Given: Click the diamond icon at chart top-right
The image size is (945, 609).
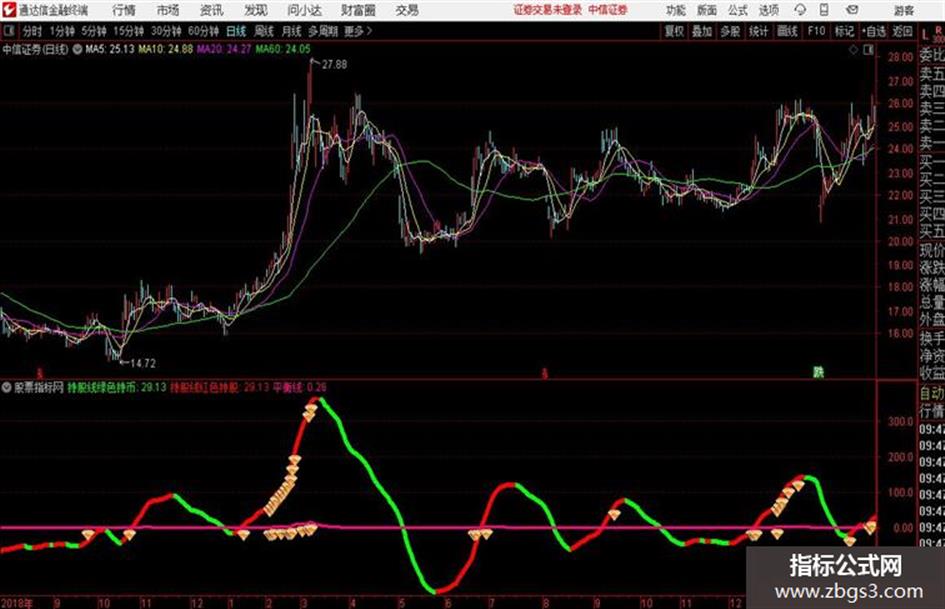Looking at the screenshot, I should pyautogui.click(x=853, y=50).
